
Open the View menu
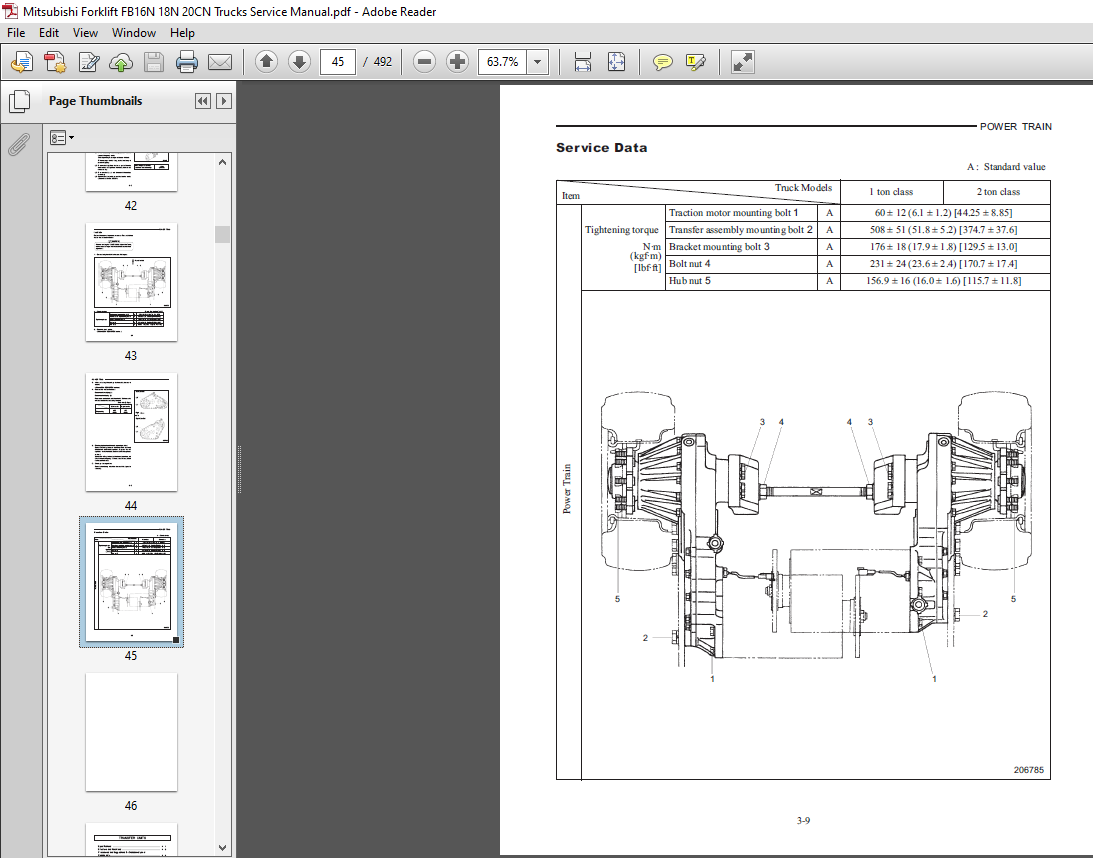[85, 33]
